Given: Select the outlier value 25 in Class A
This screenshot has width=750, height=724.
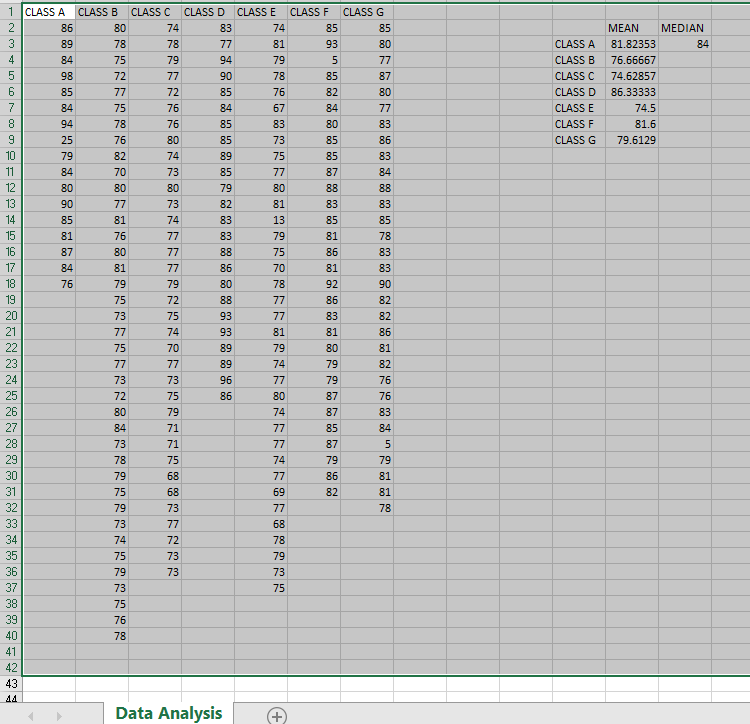Looking at the screenshot, I should [x=49, y=140].
